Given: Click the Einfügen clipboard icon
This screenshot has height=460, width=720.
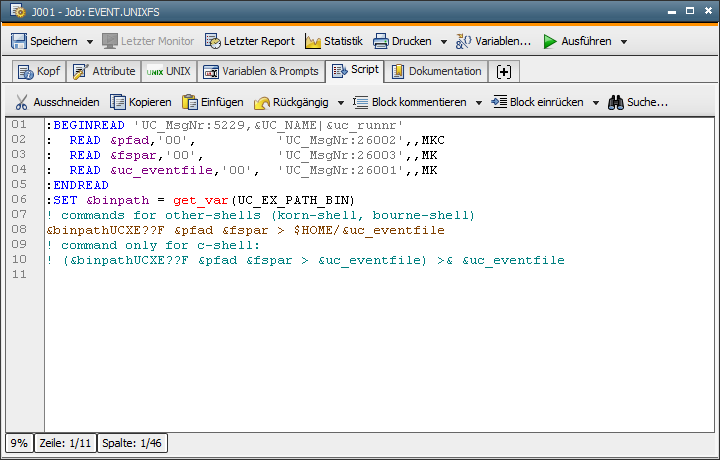Looking at the screenshot, I should point(190,102).
